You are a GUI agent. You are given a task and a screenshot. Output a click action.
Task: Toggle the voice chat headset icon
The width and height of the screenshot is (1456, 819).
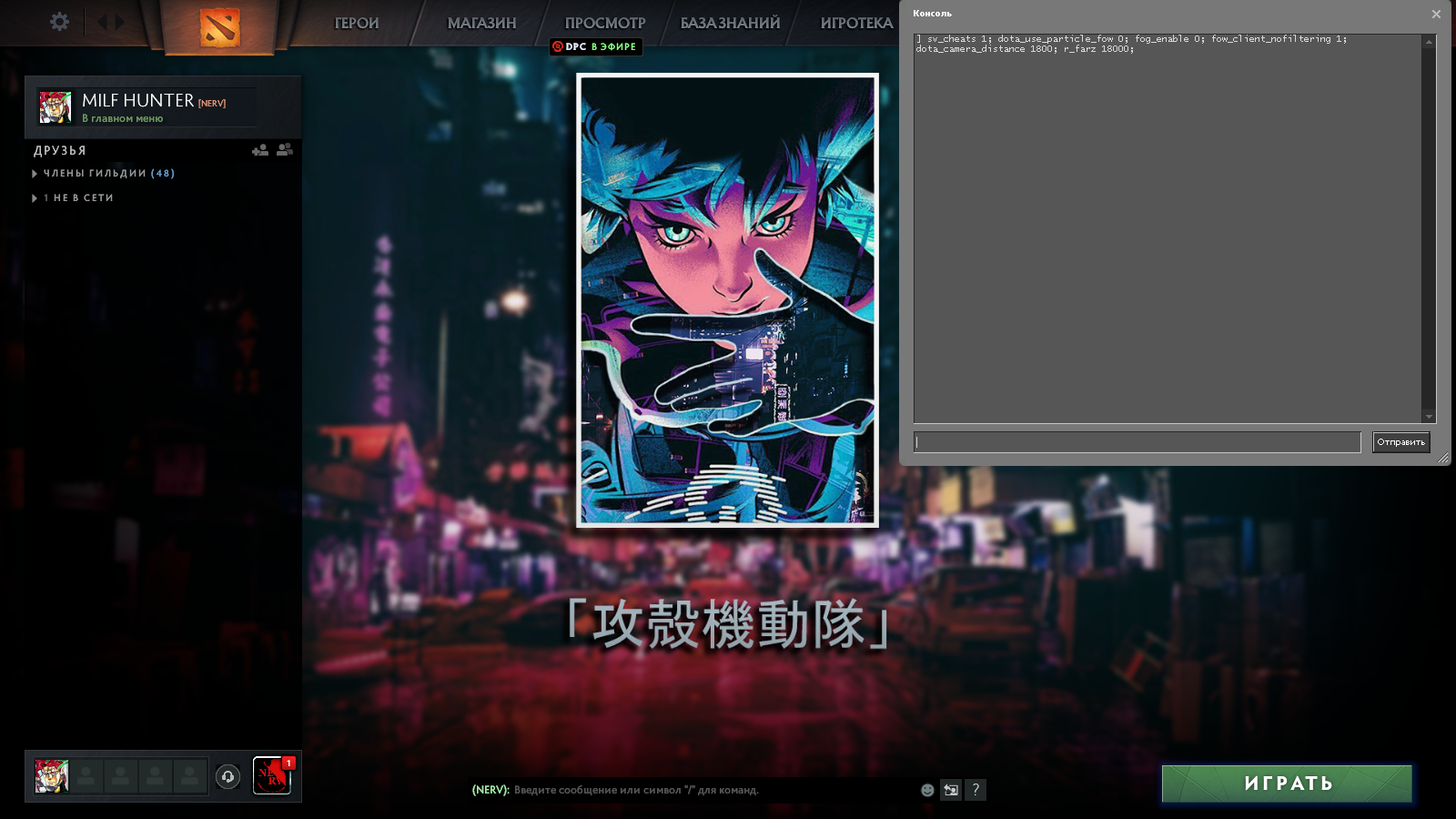click(227, 776)
